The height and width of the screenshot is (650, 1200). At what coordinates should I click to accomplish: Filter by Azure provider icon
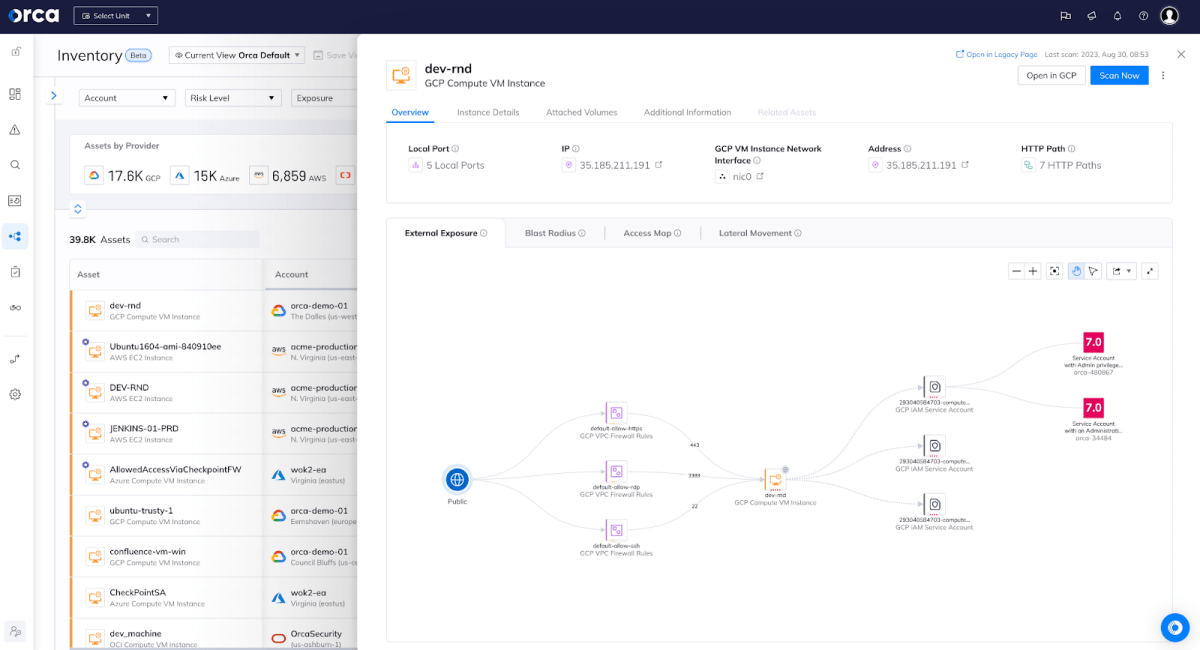coord(180,176)
